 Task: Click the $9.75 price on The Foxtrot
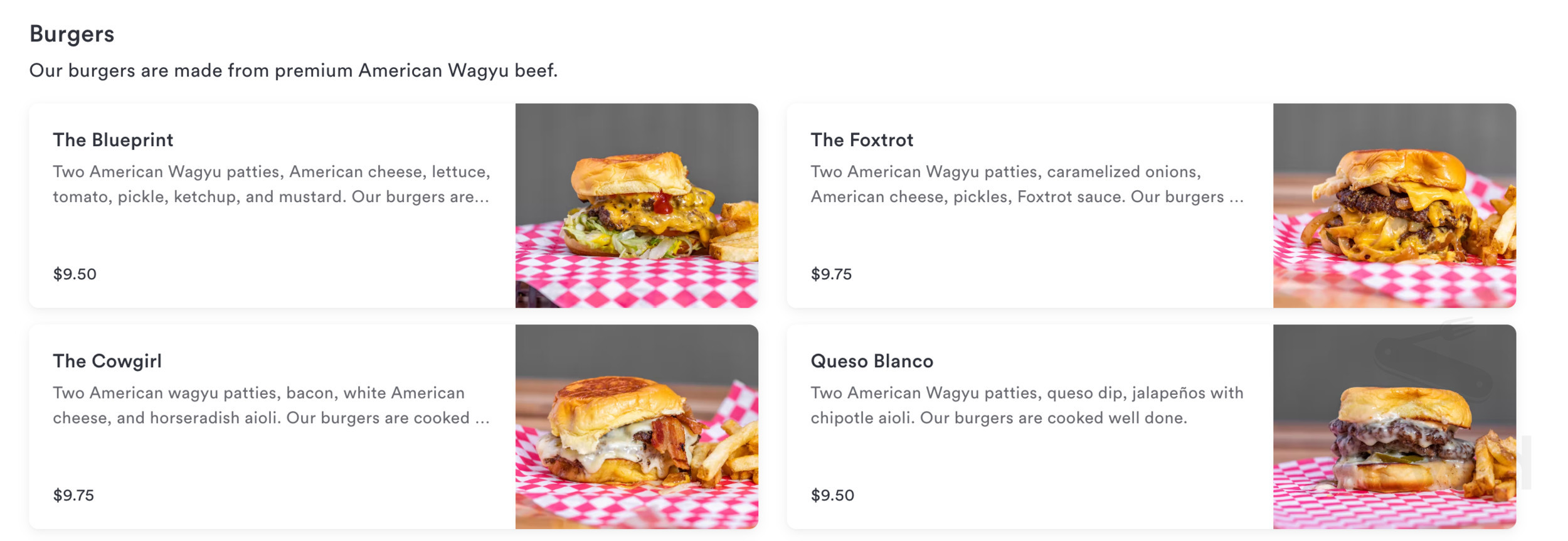(830, 274)
